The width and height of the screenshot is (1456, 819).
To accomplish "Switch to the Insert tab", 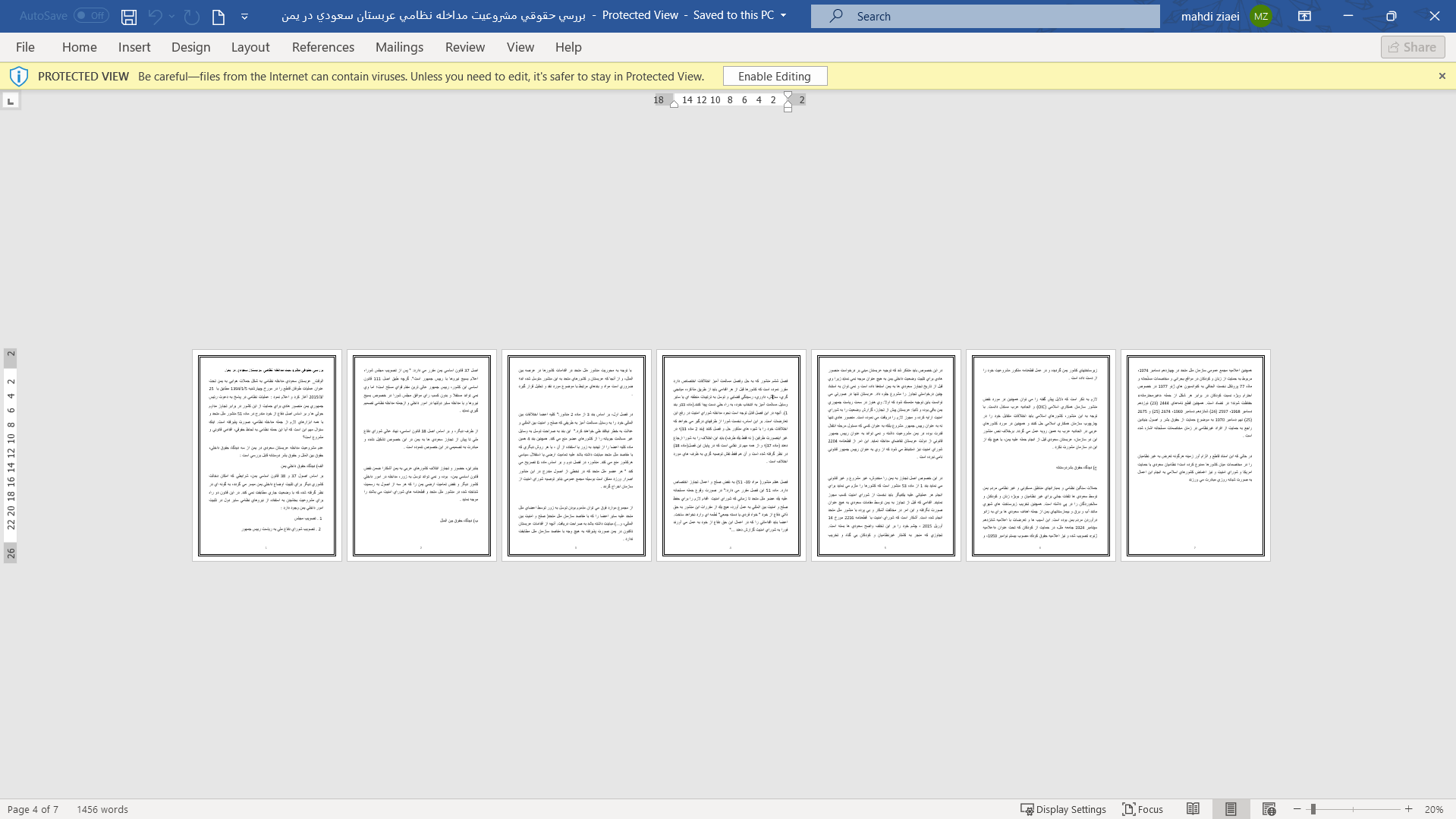I will (134, 47).
